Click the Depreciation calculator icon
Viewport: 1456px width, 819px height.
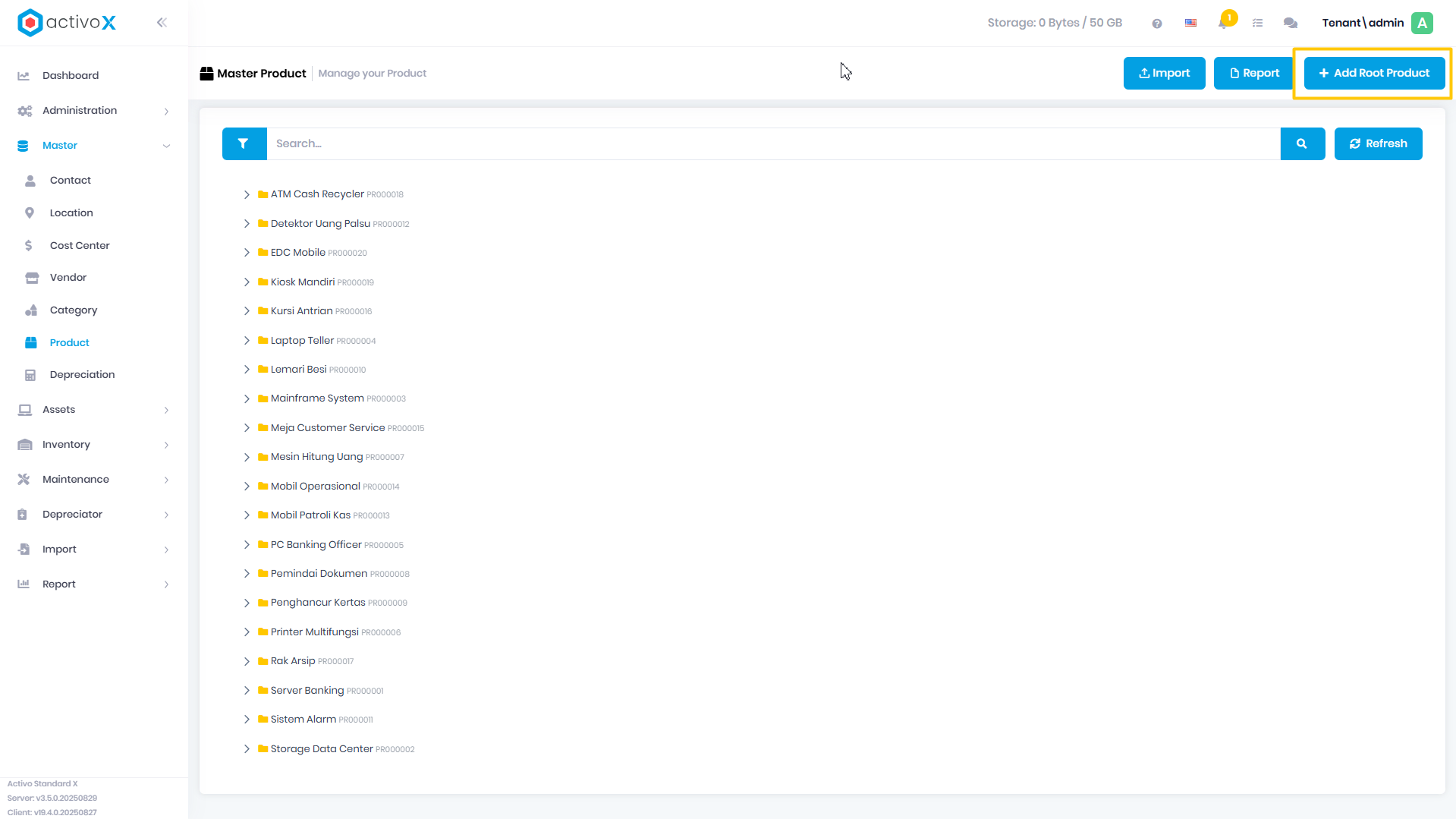point(30,375)
